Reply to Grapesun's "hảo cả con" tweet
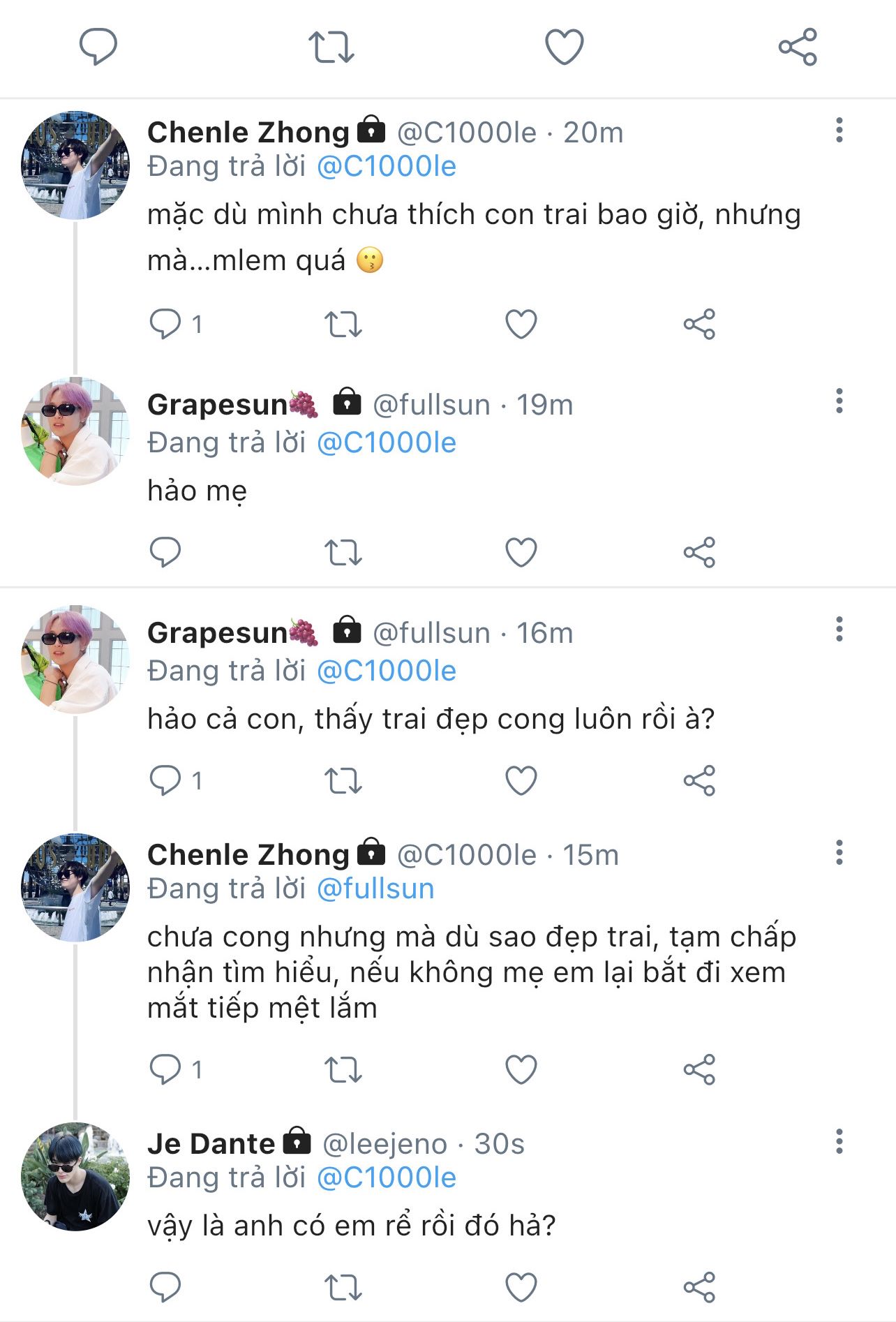 (x=166, y=780)
